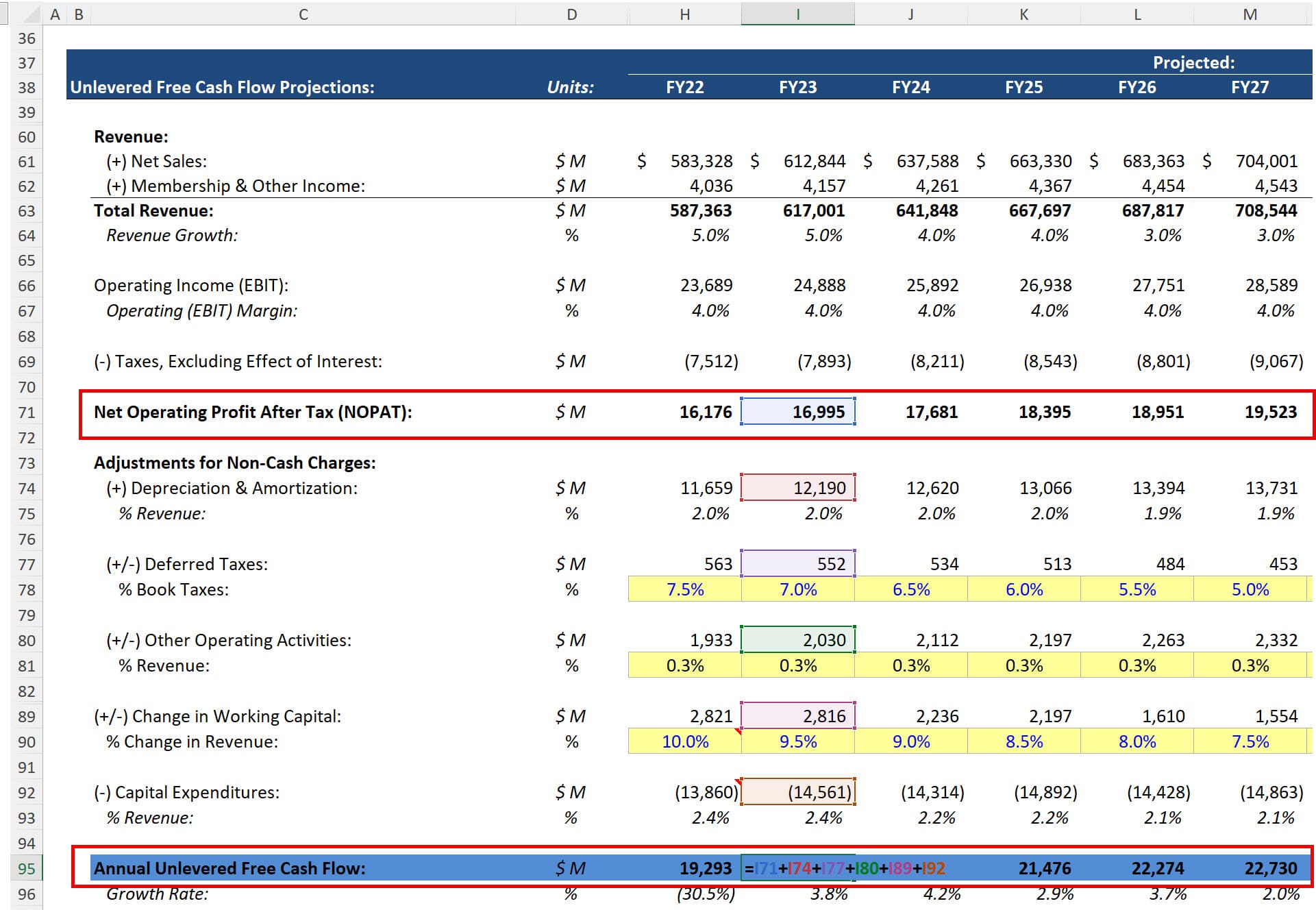
Task: Select column H header
Action: coord(684,13)
